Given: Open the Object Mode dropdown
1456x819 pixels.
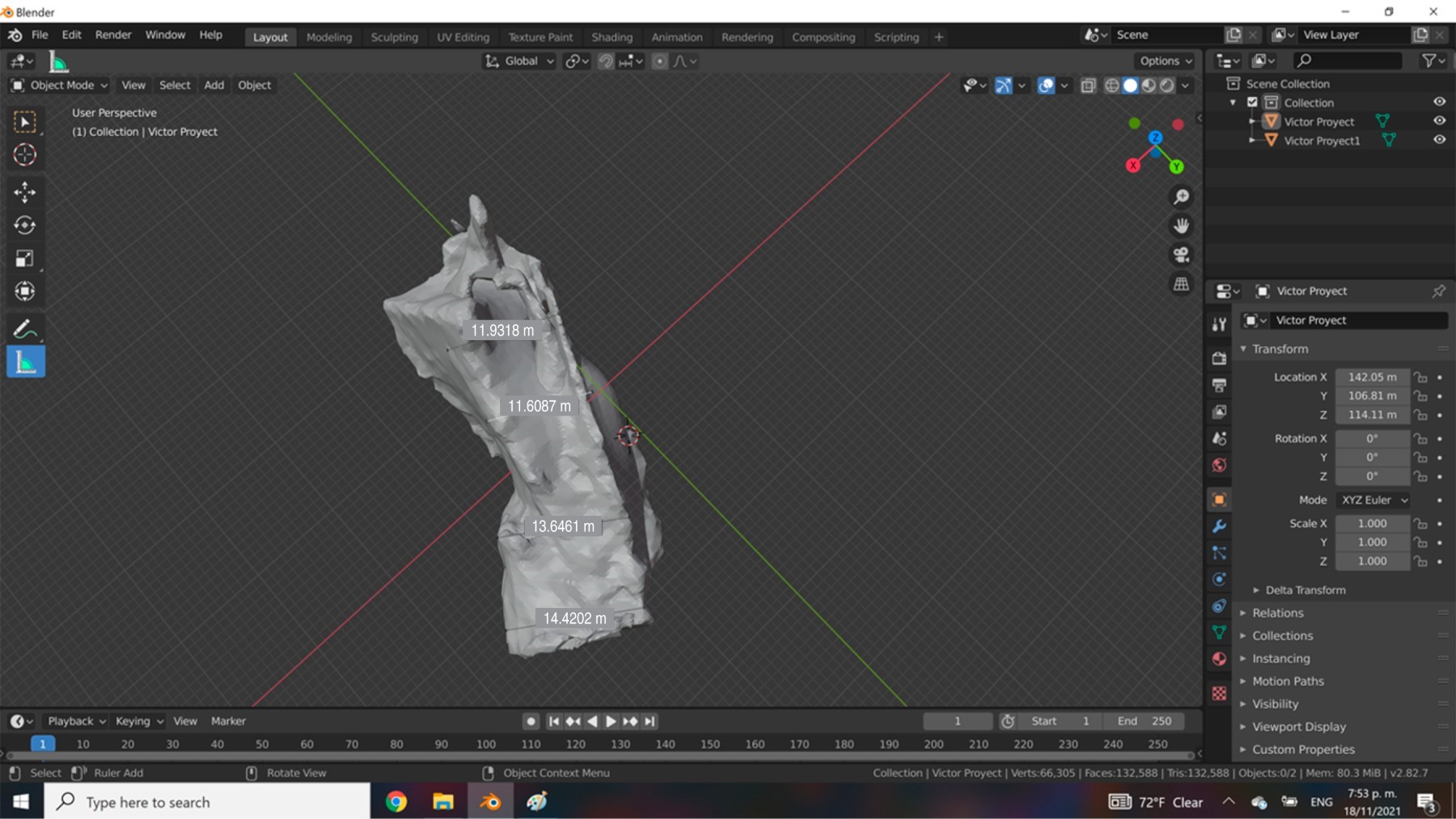Looking at the screenshot, I should (x=61, y=85).
